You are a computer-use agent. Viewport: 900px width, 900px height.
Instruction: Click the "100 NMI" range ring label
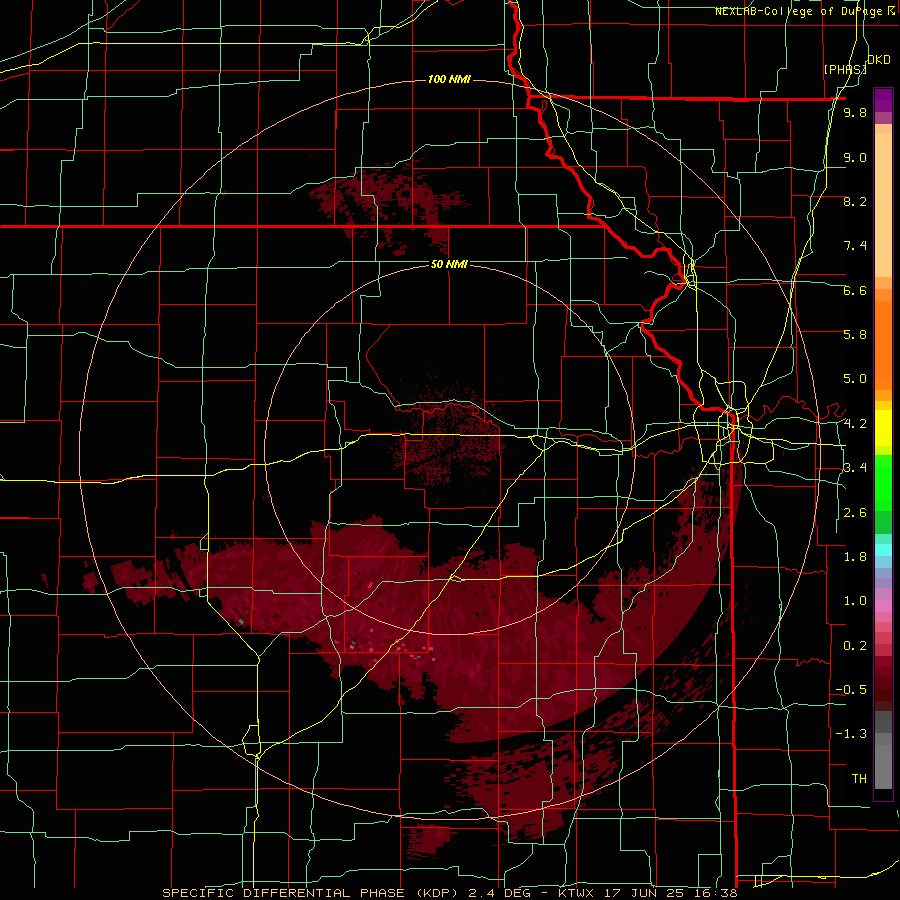449,79
